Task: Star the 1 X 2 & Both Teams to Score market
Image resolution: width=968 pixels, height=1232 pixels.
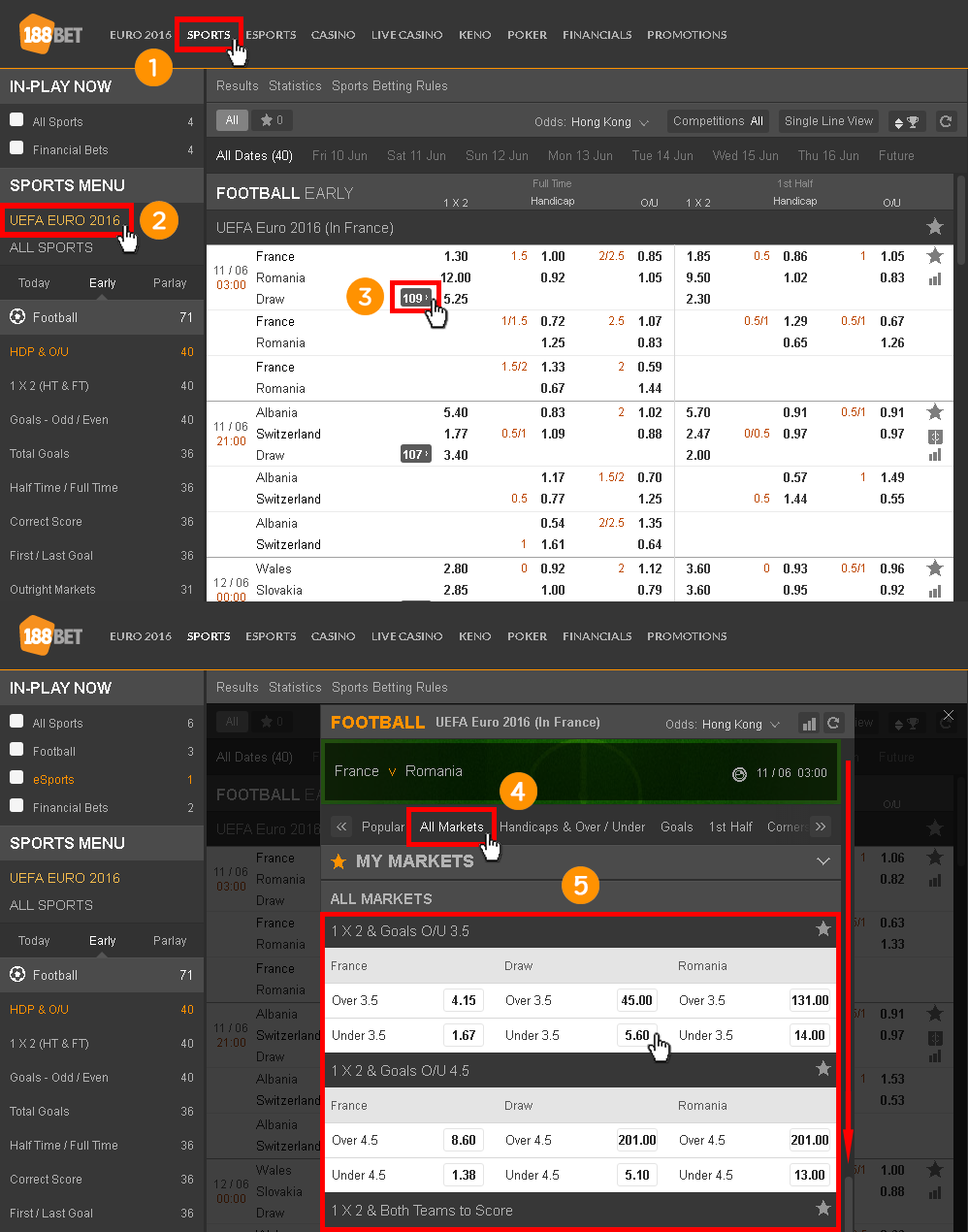Action: point(823,1209)
